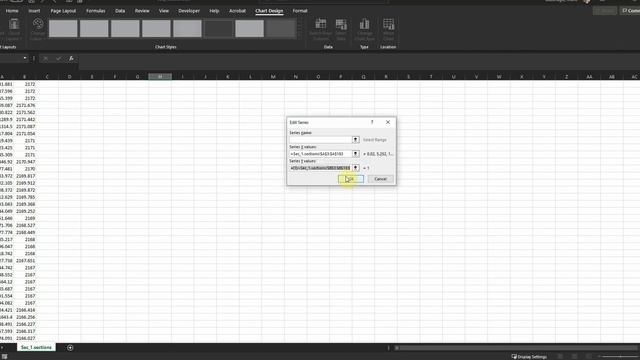Open the View ribbon tab
Screen dimensions: 640x360
point(164,11)
